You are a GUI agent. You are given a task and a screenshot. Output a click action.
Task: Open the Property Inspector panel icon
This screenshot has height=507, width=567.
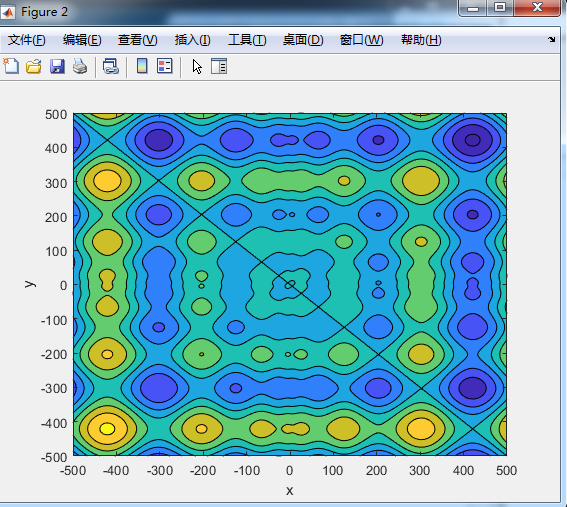tap(219, 66)
